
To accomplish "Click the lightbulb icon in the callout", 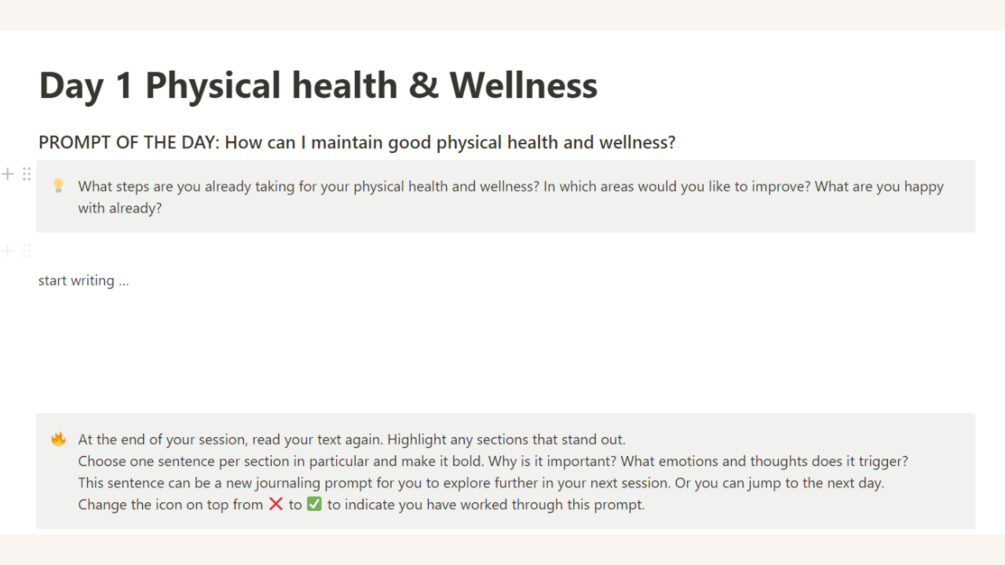I will 58,186.
